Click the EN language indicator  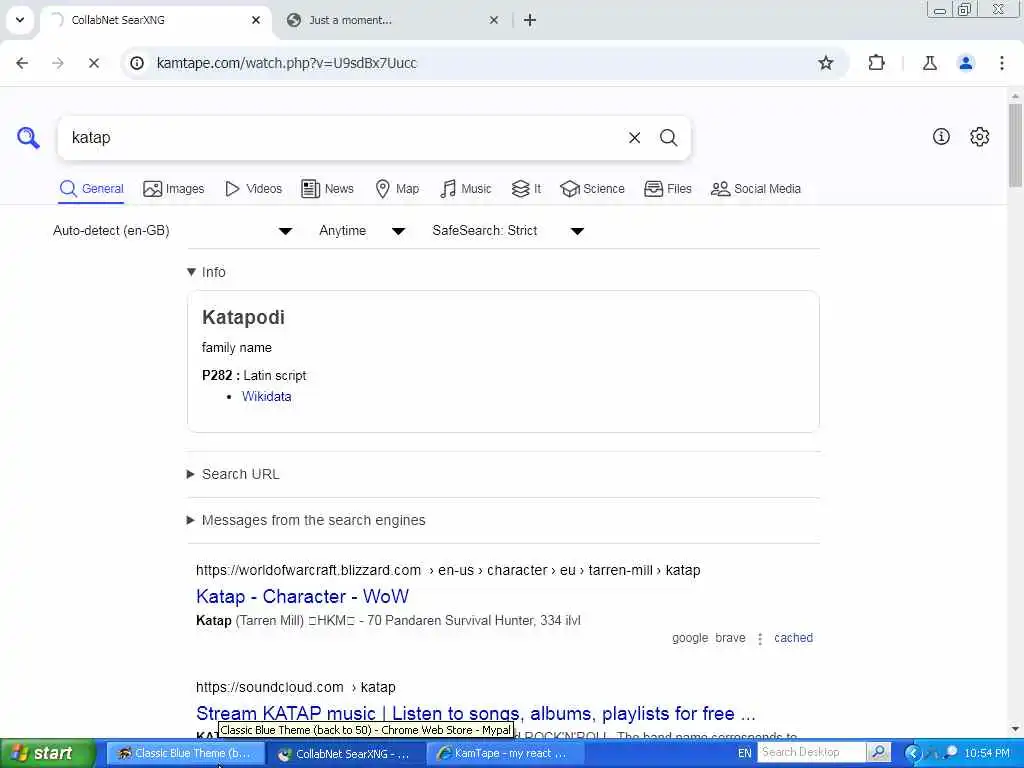pyautogui.click(x=744, y=753)
